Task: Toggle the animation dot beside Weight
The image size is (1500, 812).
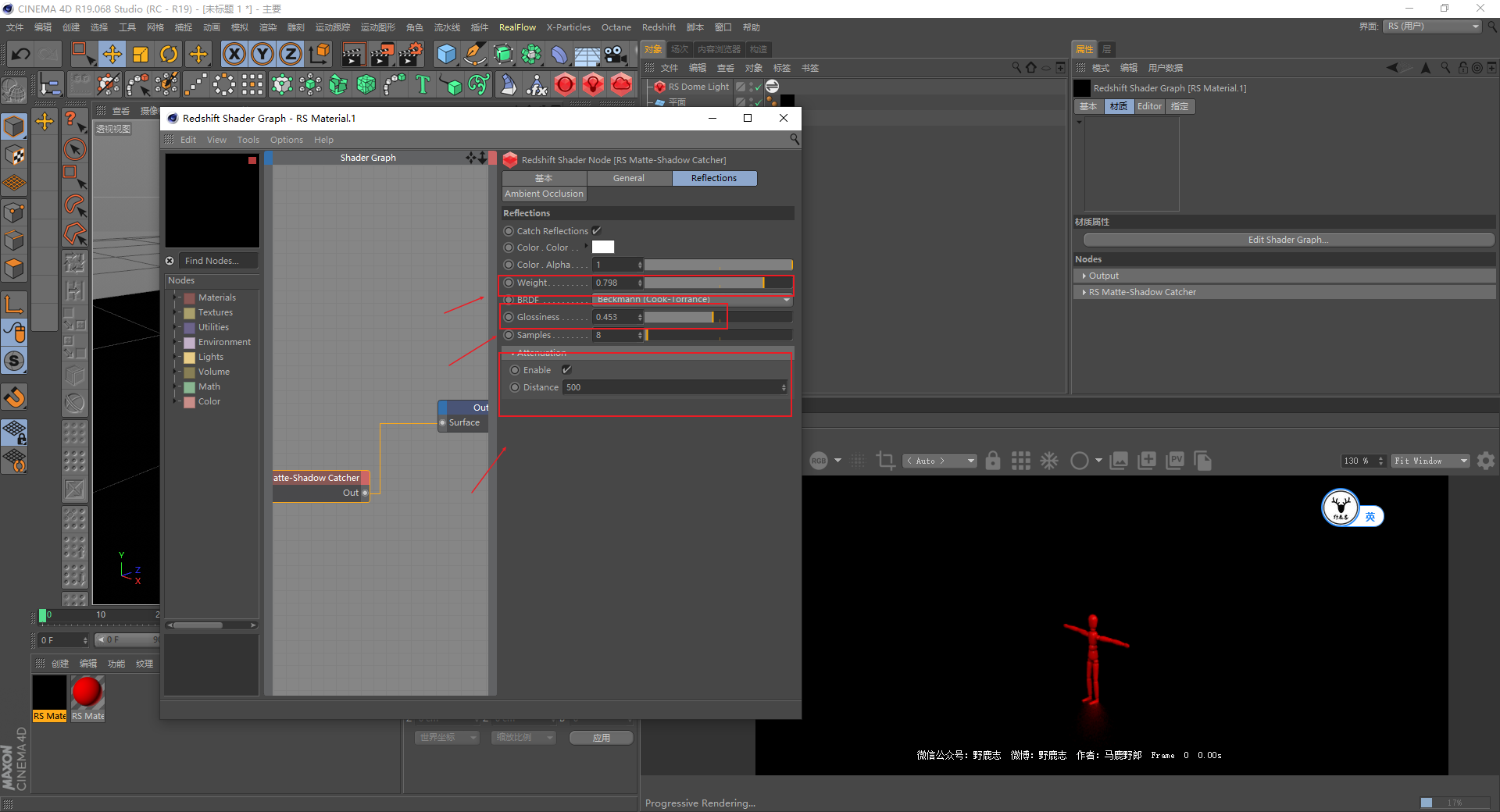Action: 509,283
